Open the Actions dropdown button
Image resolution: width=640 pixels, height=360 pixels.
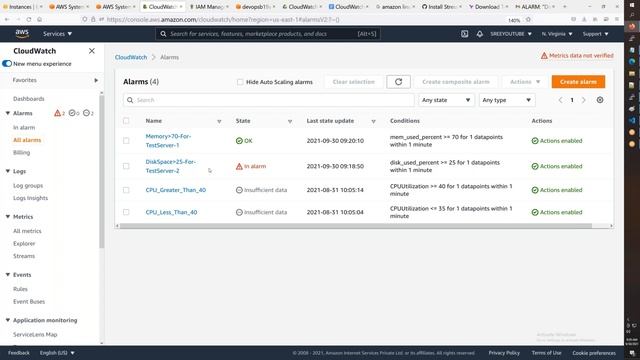(525, 82)
